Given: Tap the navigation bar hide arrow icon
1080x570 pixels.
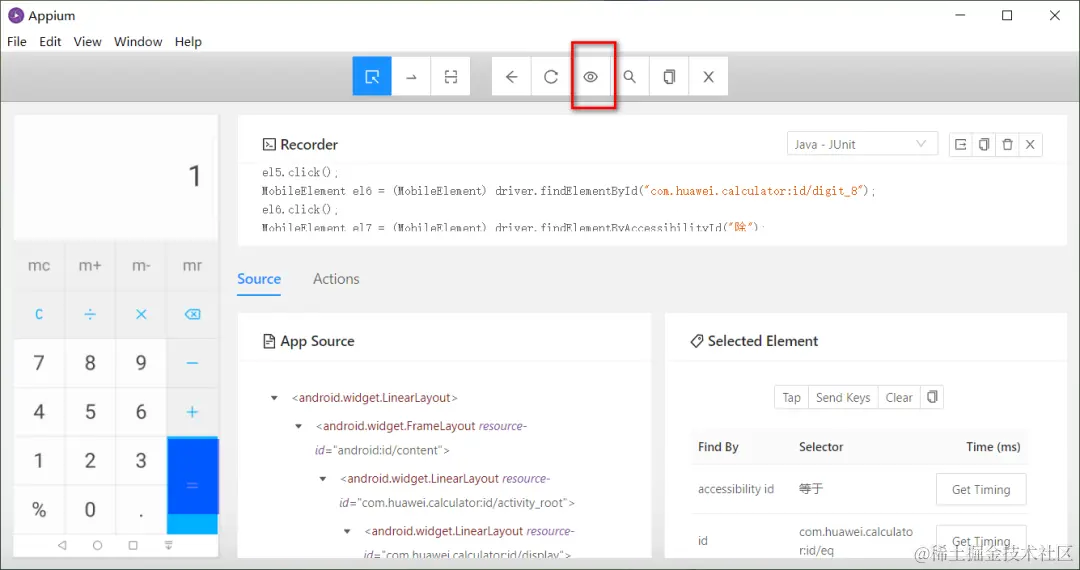Looking at the screenshot, I should (x=169, y=545).
